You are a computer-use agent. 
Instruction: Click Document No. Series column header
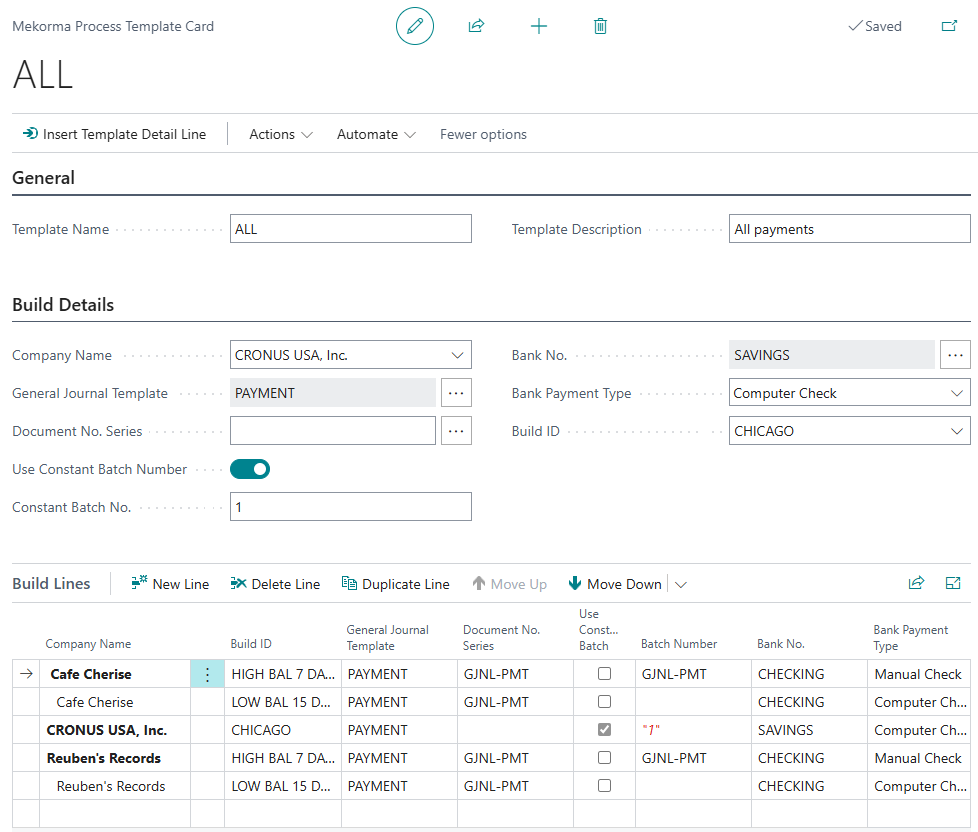pos(501,637)
